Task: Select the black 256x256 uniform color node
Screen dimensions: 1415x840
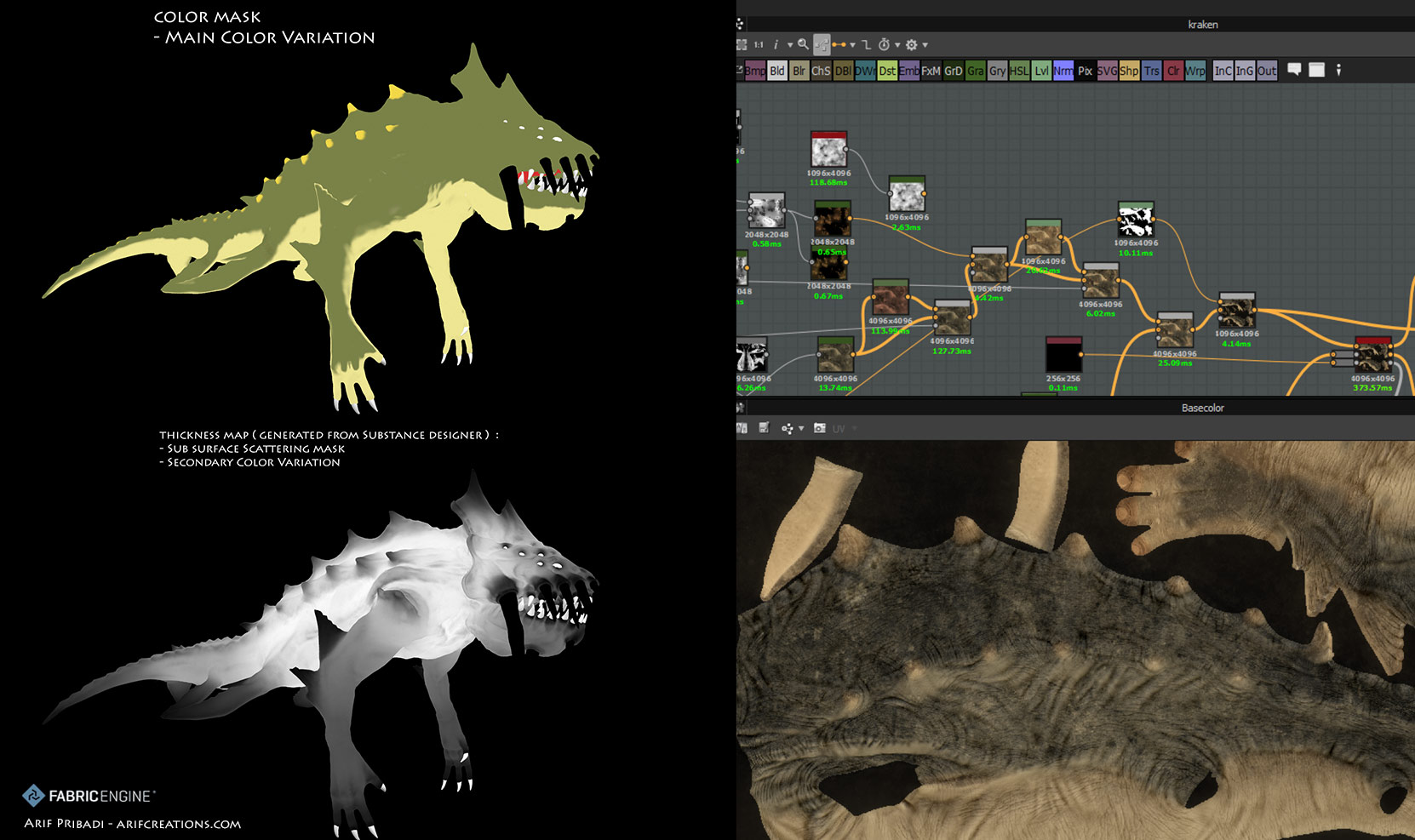Action: pyautogui.click(x=1063, y=356)
